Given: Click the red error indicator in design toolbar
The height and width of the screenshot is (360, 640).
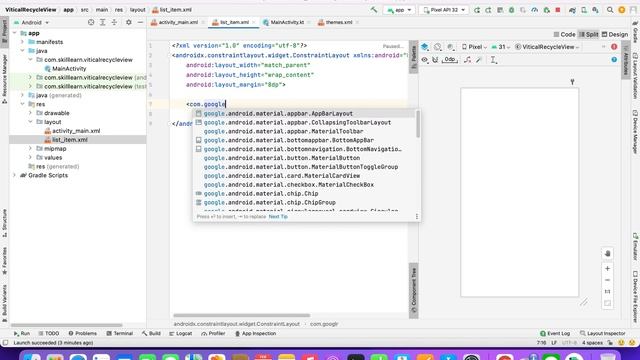Looking at the screenshot, I should (x=614, y=47).
